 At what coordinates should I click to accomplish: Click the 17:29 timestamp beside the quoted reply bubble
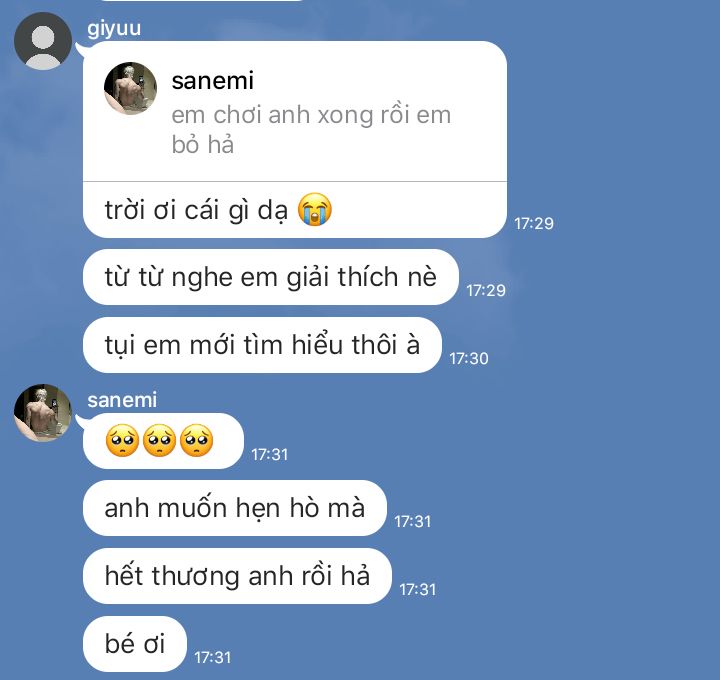tap(534, 224)
